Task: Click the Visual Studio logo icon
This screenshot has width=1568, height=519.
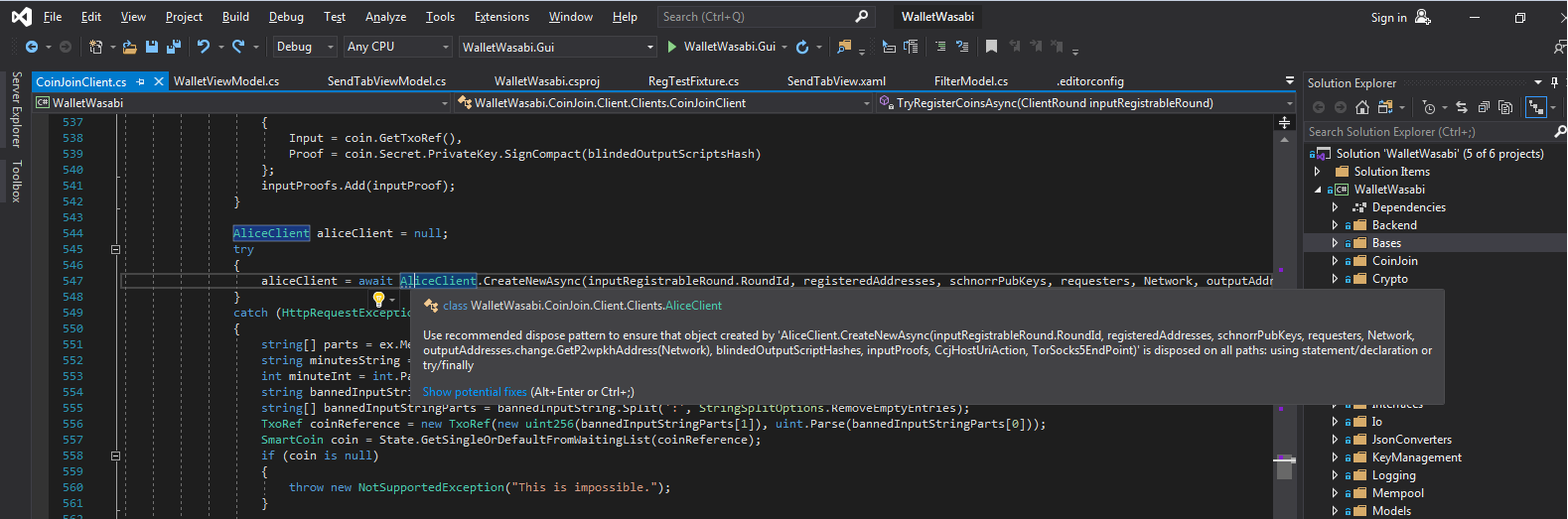Action: [21, 17]
